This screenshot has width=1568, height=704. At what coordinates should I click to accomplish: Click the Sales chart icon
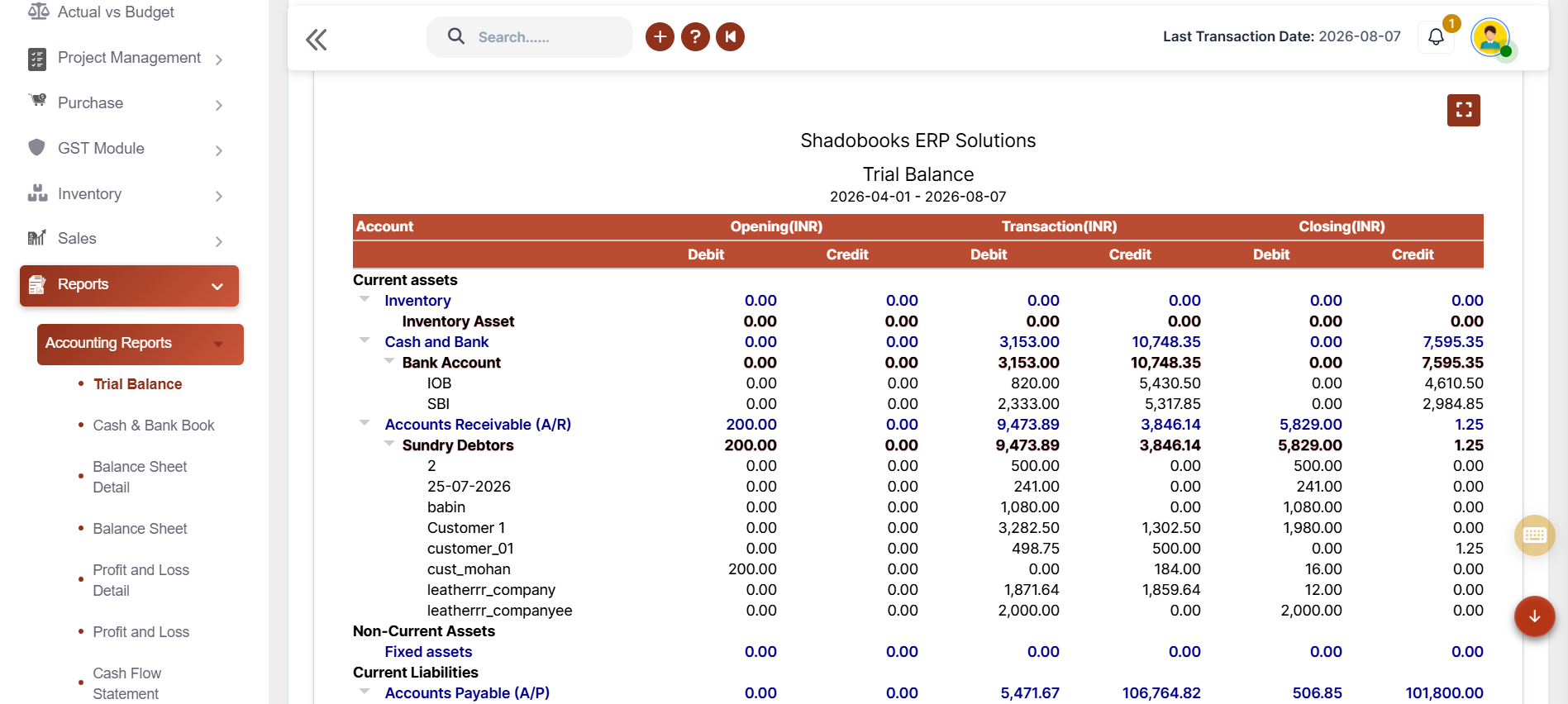[x=36, y=238]
